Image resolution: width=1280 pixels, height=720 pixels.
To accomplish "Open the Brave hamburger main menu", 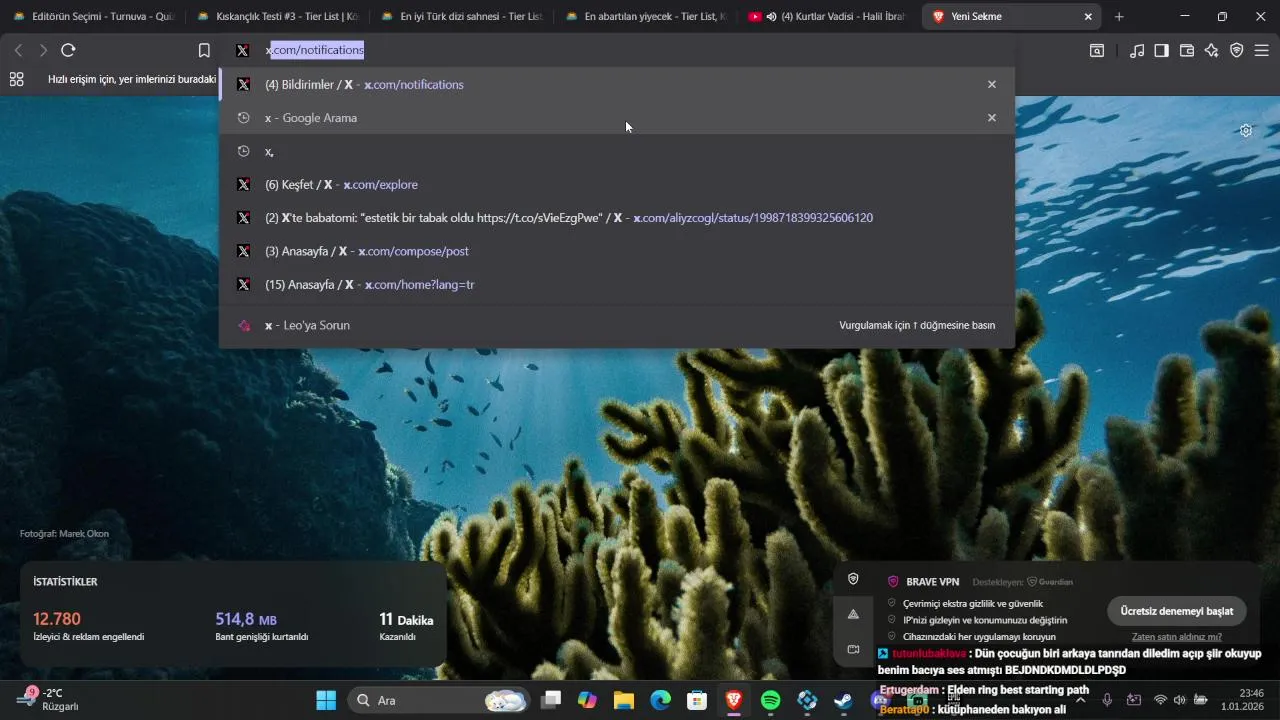I will coord(1262,50).
